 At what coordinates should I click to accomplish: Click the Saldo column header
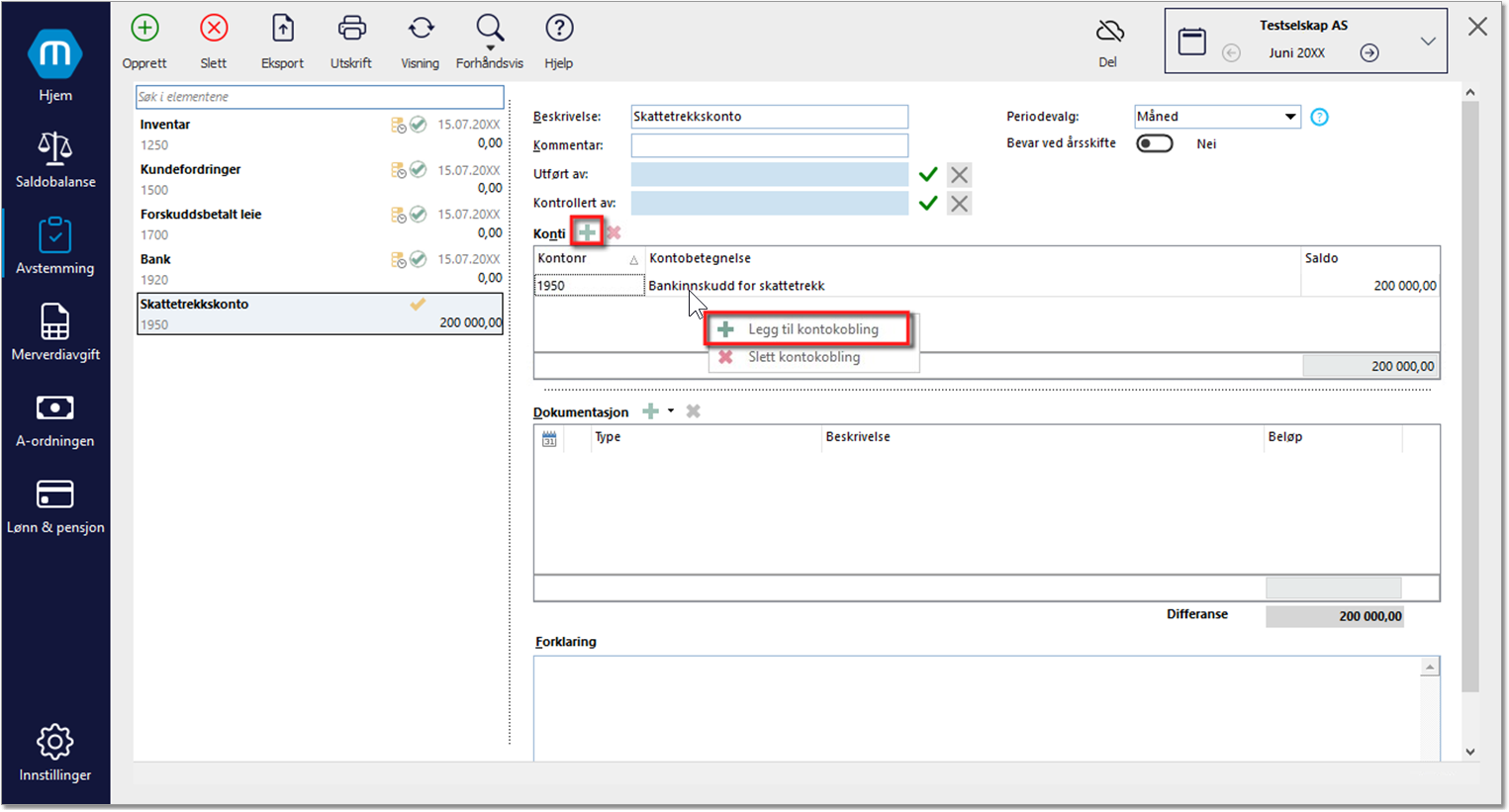pos(1370,258)
